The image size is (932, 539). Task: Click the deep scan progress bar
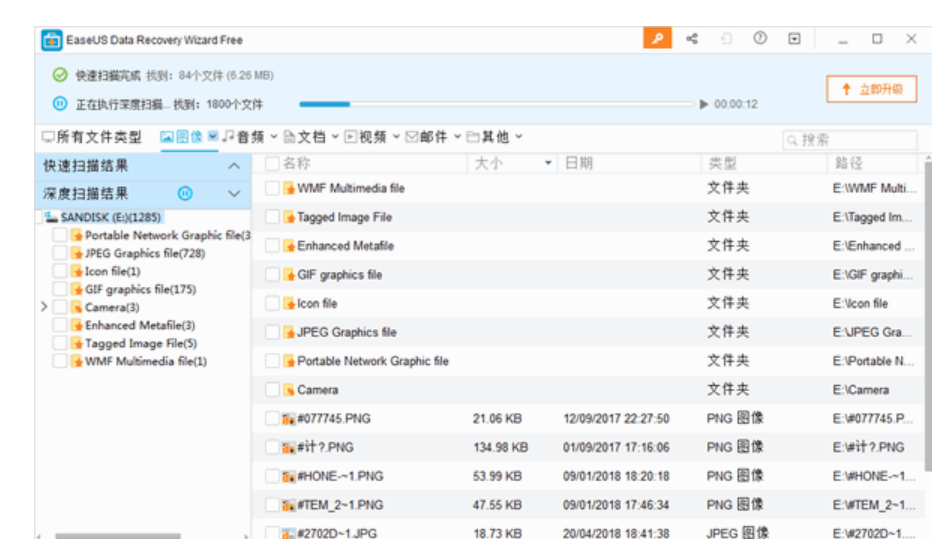(x=496, y=104)
